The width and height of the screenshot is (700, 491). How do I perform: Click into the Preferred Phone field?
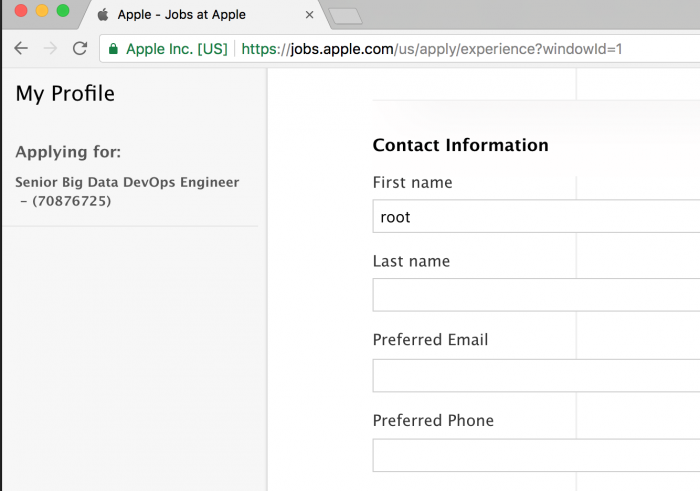536,455
